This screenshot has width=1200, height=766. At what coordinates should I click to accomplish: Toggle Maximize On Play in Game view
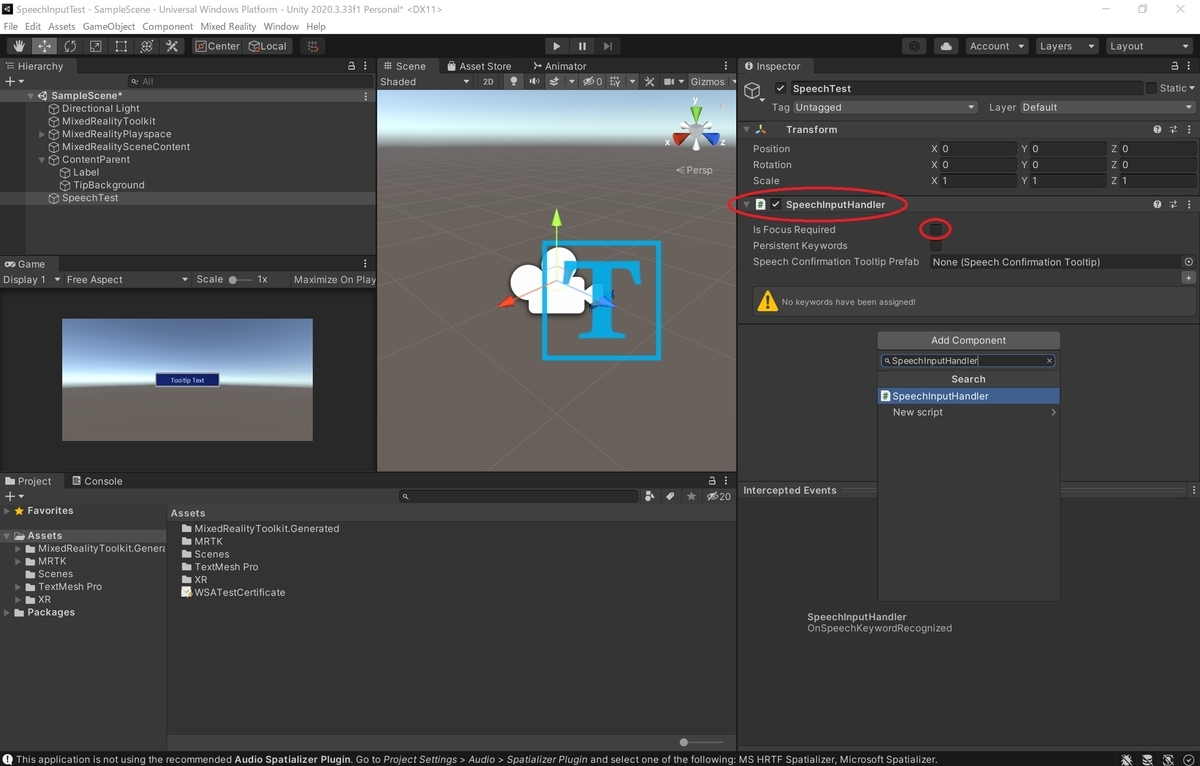(335, 280)
